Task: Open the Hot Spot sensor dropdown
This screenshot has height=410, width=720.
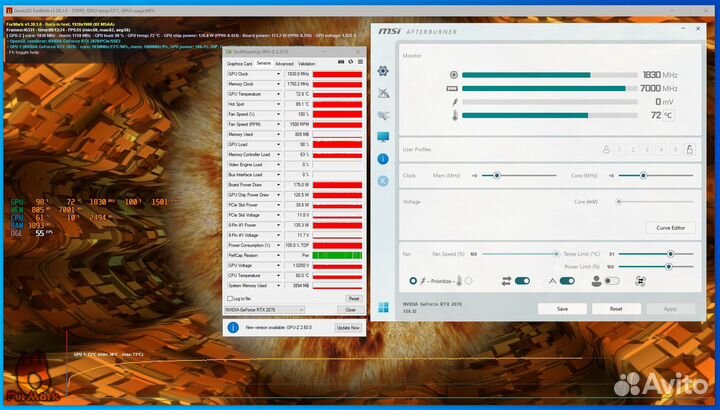Action: (278, 104)
